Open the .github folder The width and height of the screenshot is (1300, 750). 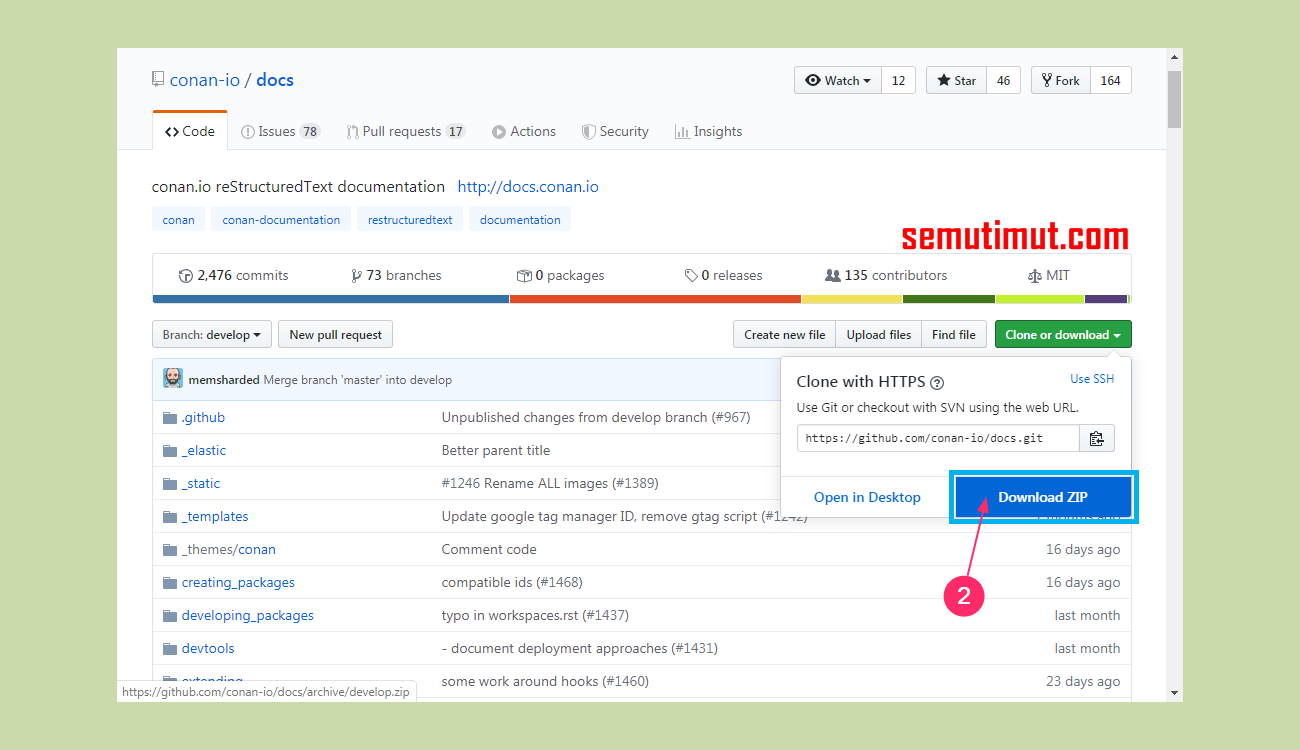[203, 417]
